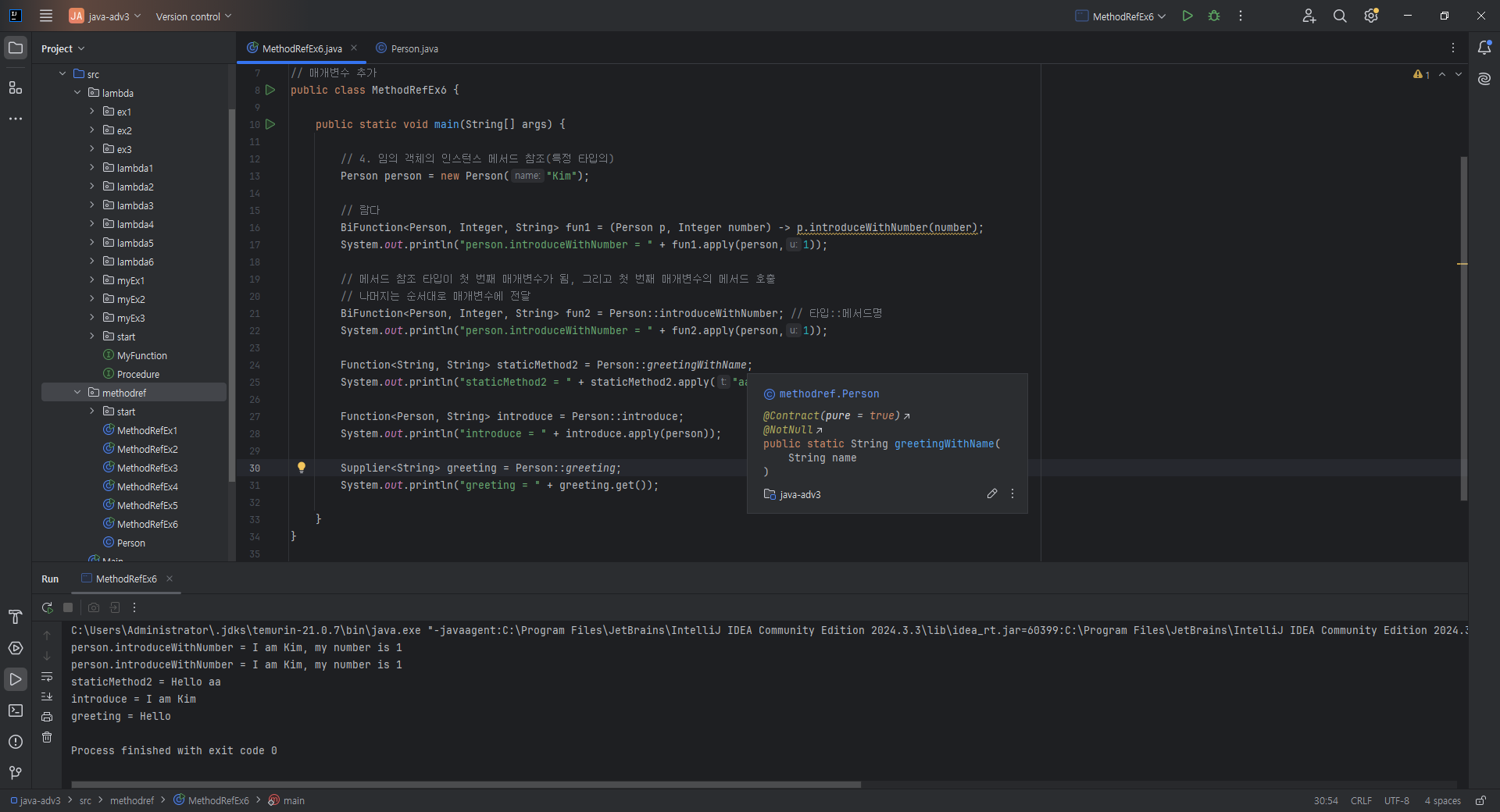The height and width of the screenshot is (812, 1500).
Task: Clear all console output trash icon
Action: pos(47,737)
